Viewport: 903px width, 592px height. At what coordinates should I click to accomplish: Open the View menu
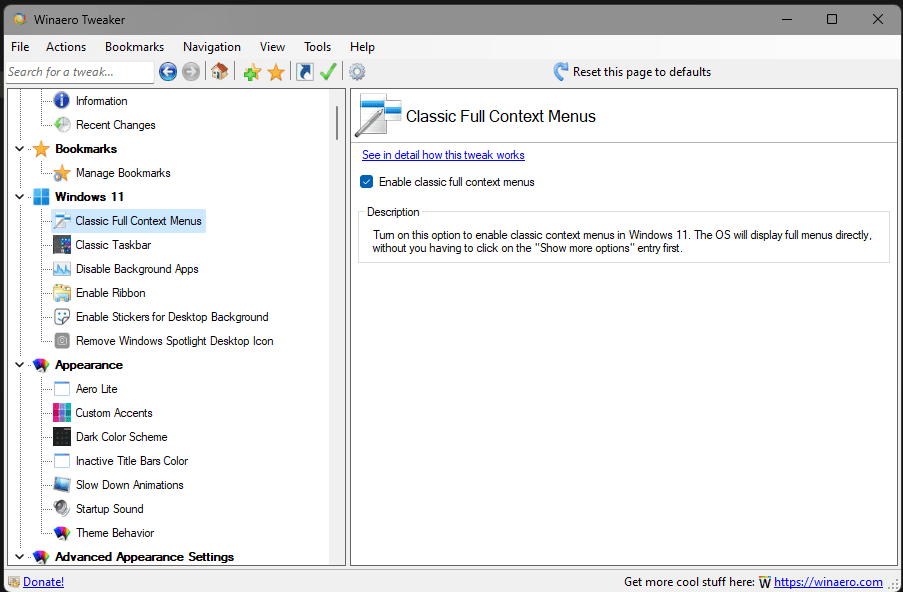click(272, 47)
